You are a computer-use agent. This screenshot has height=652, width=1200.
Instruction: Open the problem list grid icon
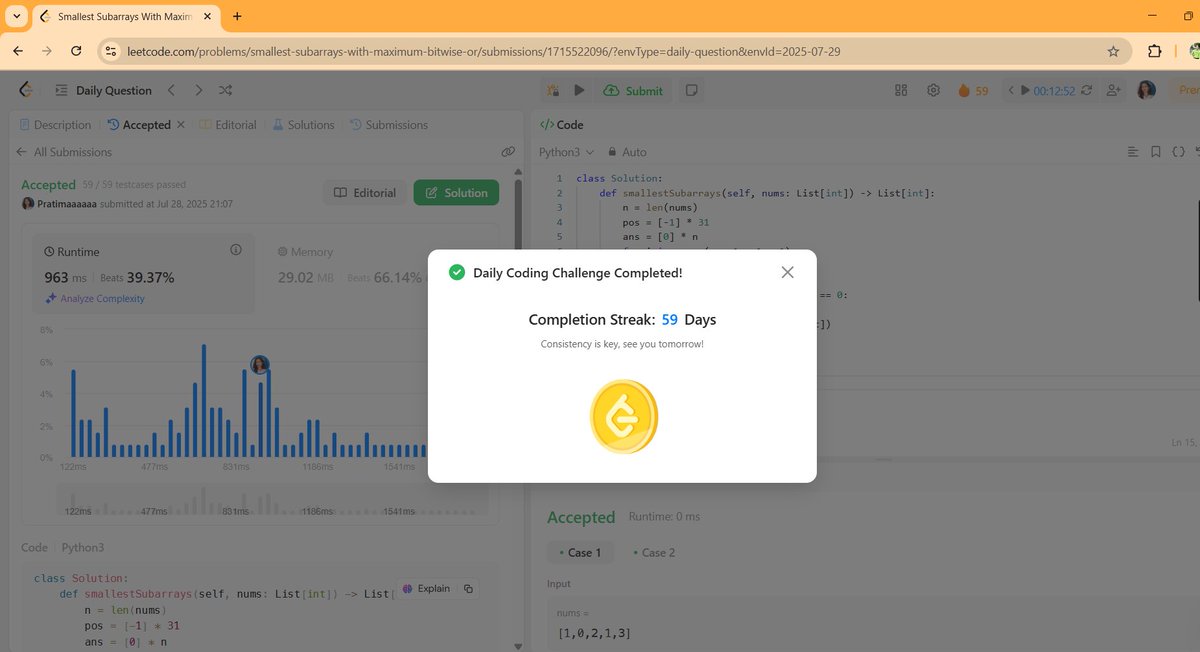[x=900, y=89]
